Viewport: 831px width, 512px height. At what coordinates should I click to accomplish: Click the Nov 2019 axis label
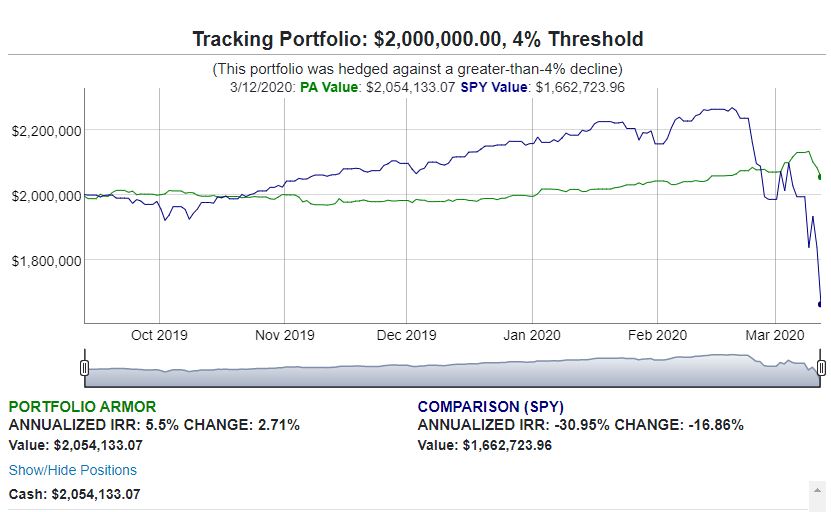coord(285,335)
